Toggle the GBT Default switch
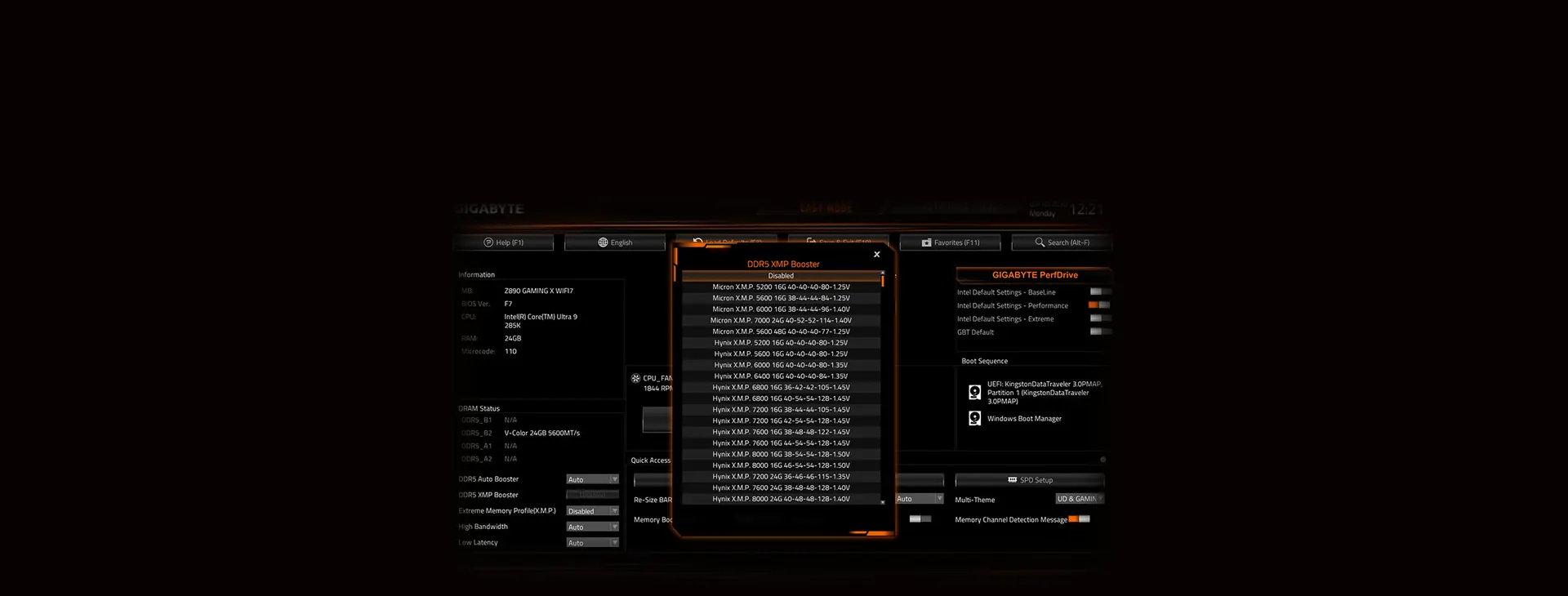 pos(1100,331)
